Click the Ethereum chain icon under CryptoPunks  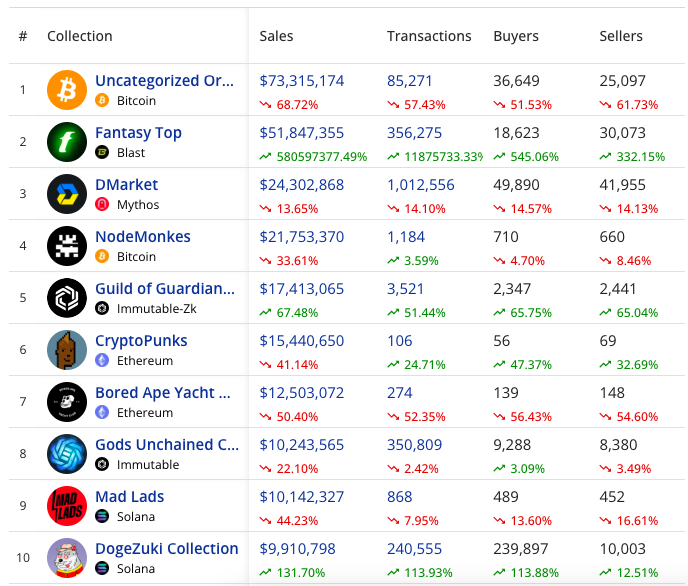coord(102,360)
